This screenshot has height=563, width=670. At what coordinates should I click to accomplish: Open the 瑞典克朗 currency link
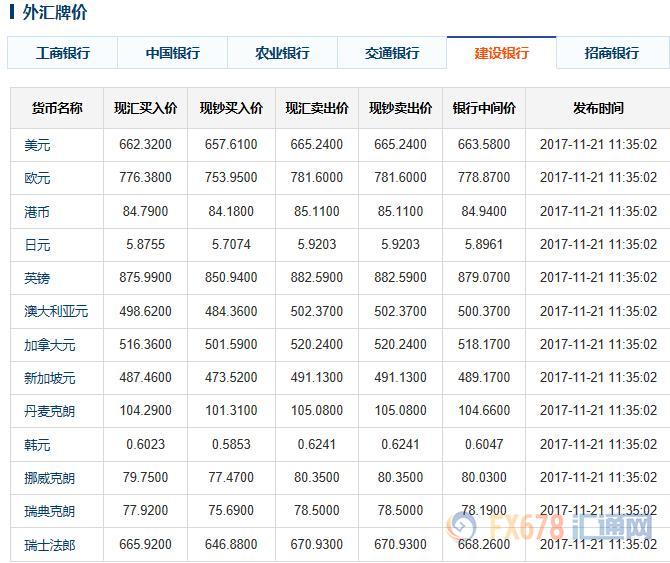(50, 511)
